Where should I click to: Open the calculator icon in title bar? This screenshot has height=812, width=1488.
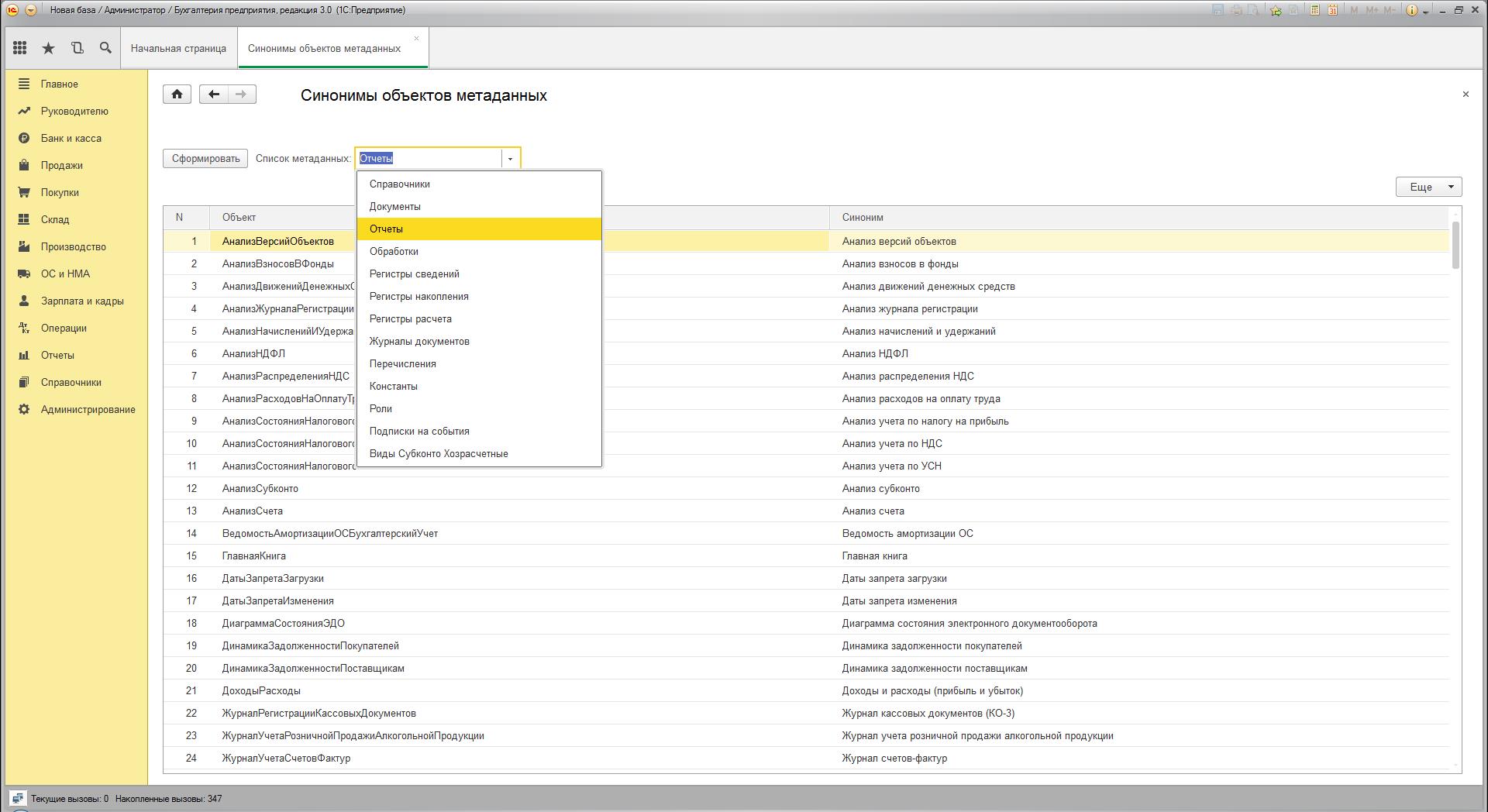tap(1315, 10)
